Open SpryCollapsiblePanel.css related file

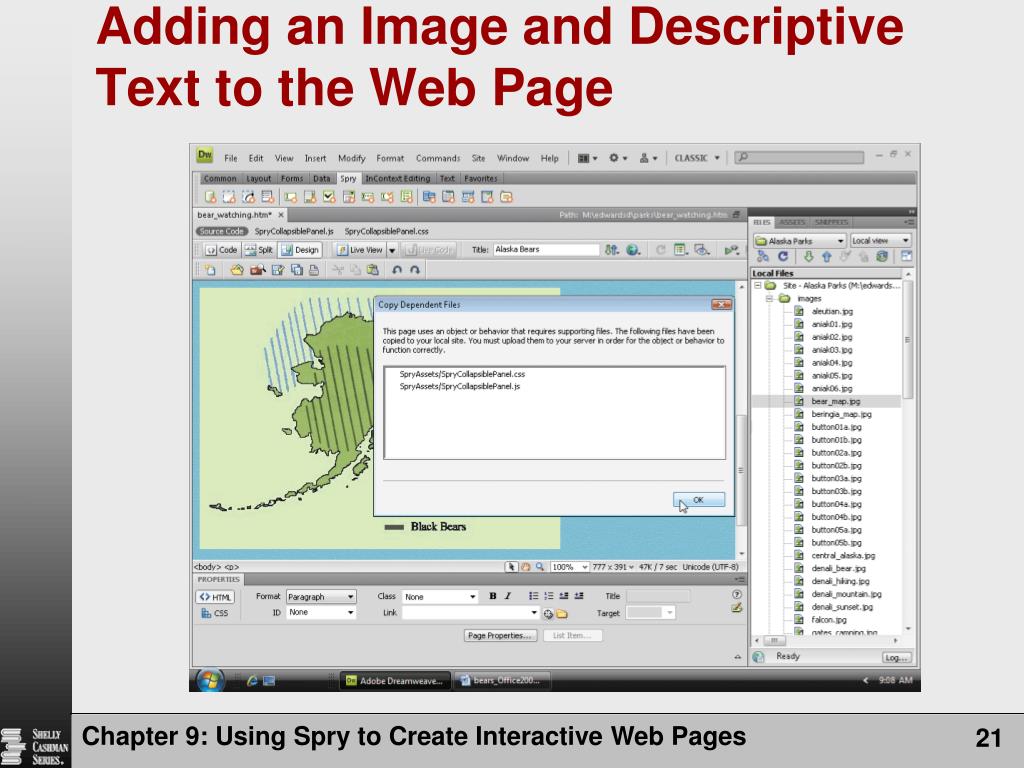pos(387,231)
